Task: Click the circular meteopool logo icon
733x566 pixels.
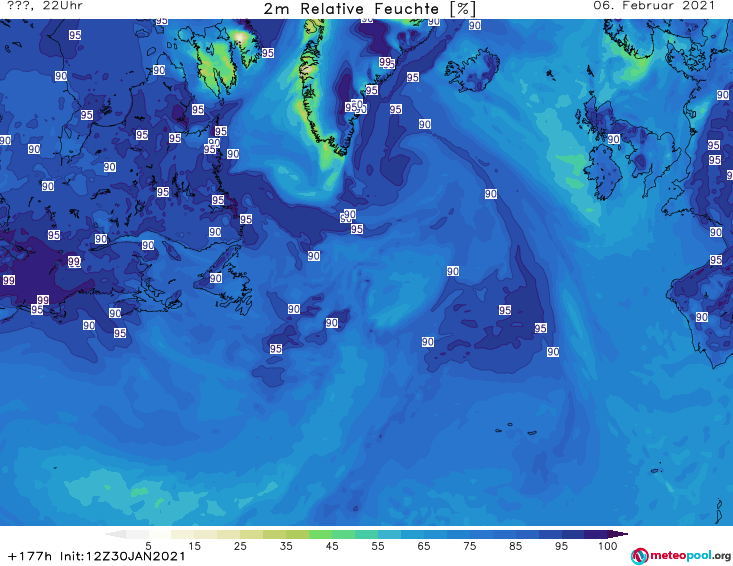Action: click(640, 556)
